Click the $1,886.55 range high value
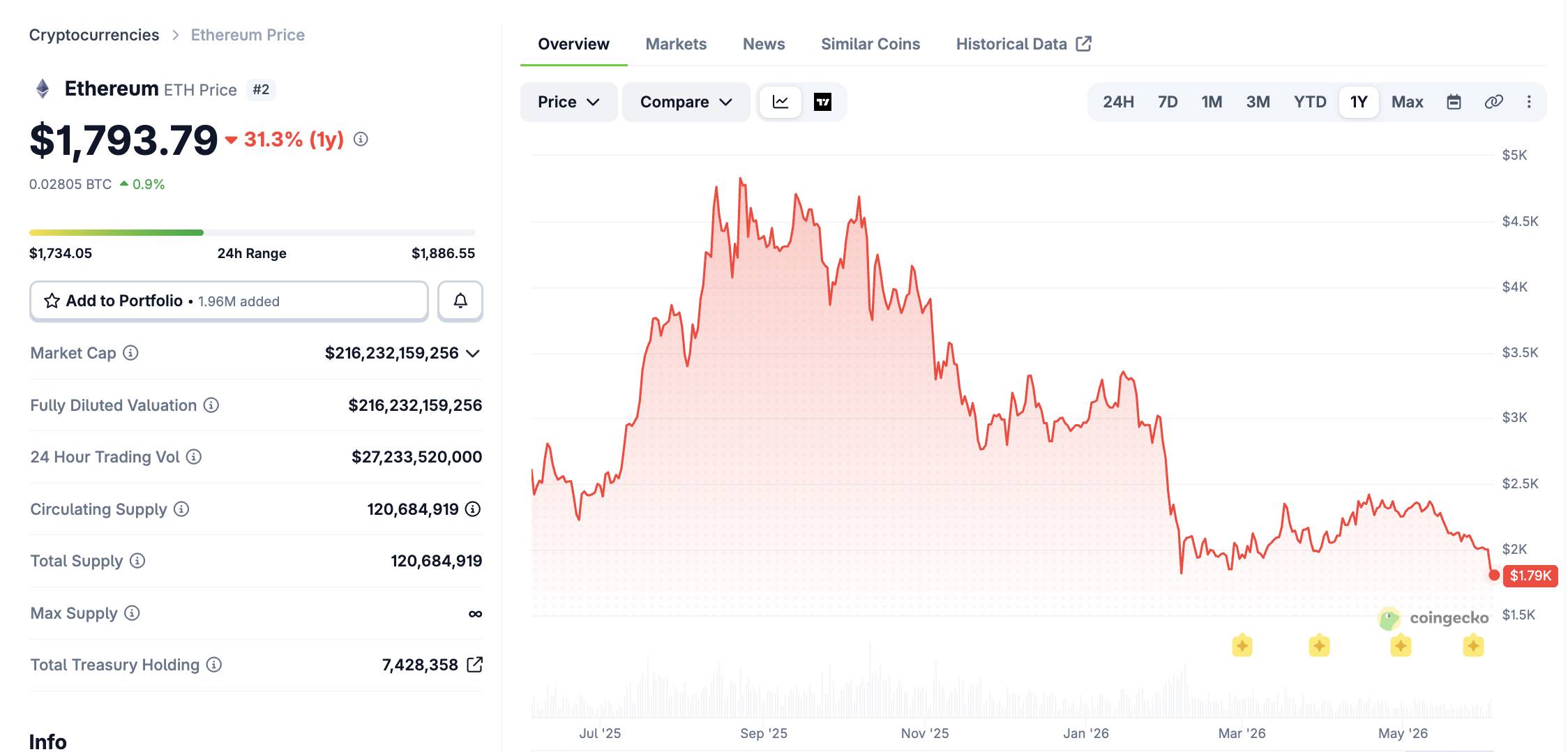This screenshot has height=752, width=1568. (443, 253)
